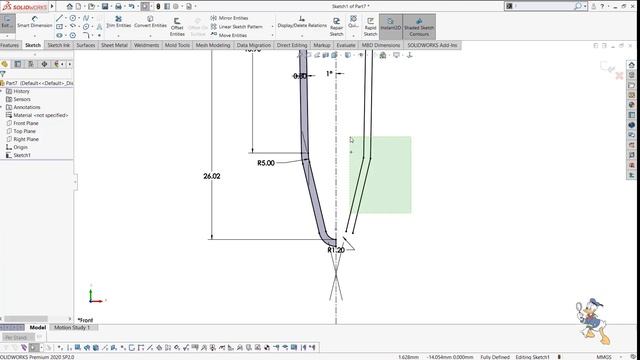Open the MBD Dimensions tab
640x360 pixels.
coord(381,45)
